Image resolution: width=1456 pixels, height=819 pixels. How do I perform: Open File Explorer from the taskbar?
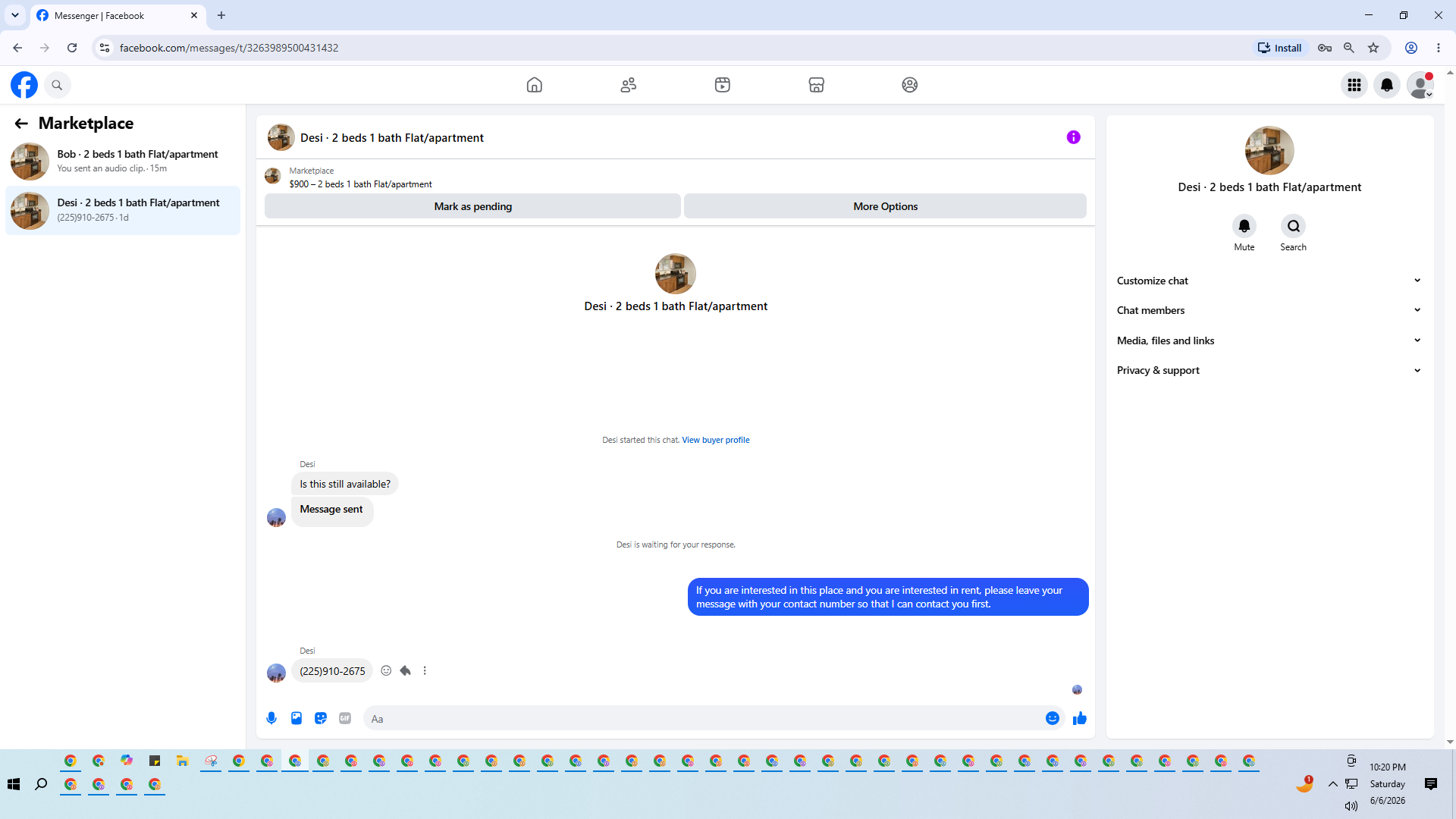(x=183, y=761)
